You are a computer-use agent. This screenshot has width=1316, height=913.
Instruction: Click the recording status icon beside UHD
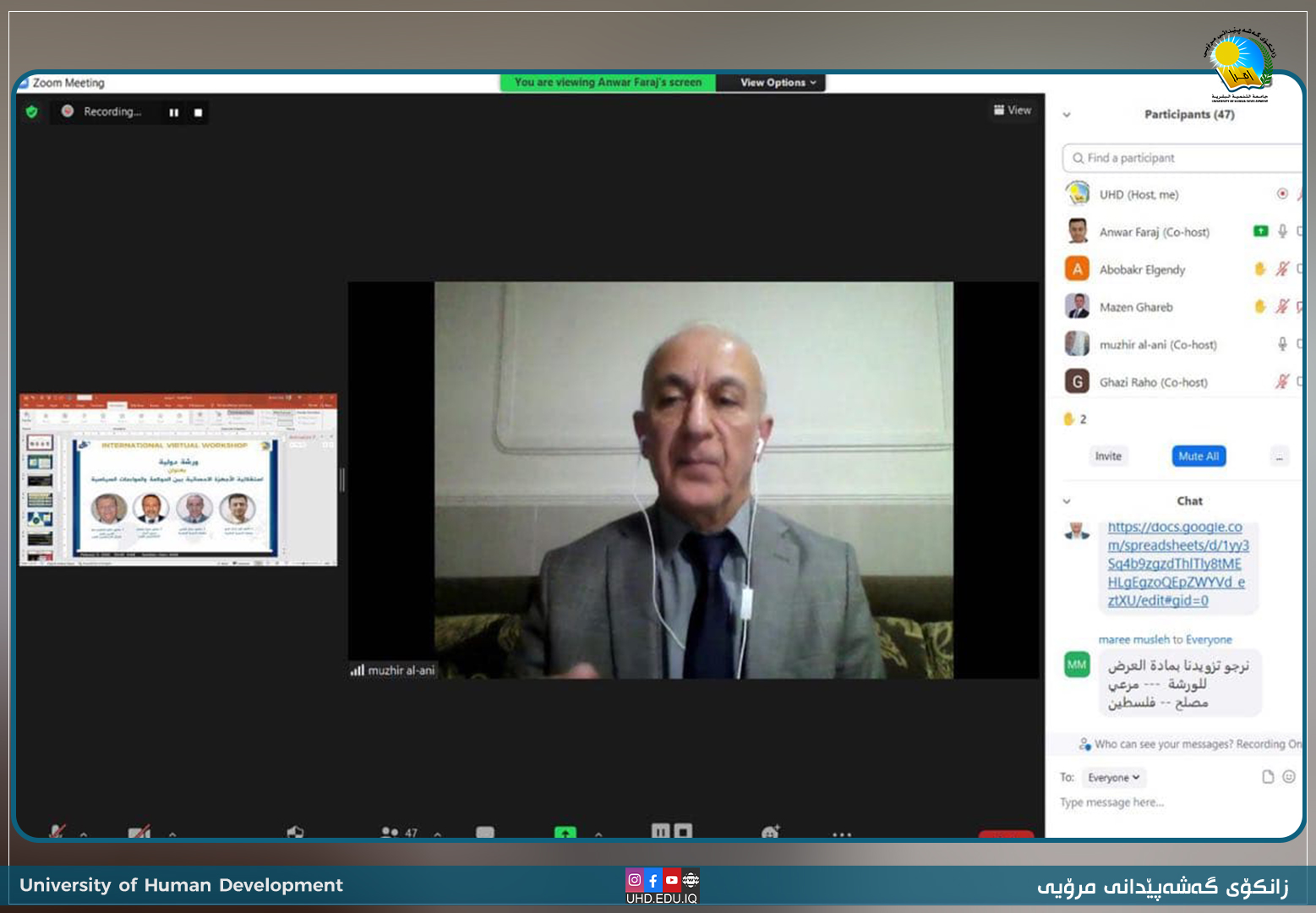[x=1282, y=194]
